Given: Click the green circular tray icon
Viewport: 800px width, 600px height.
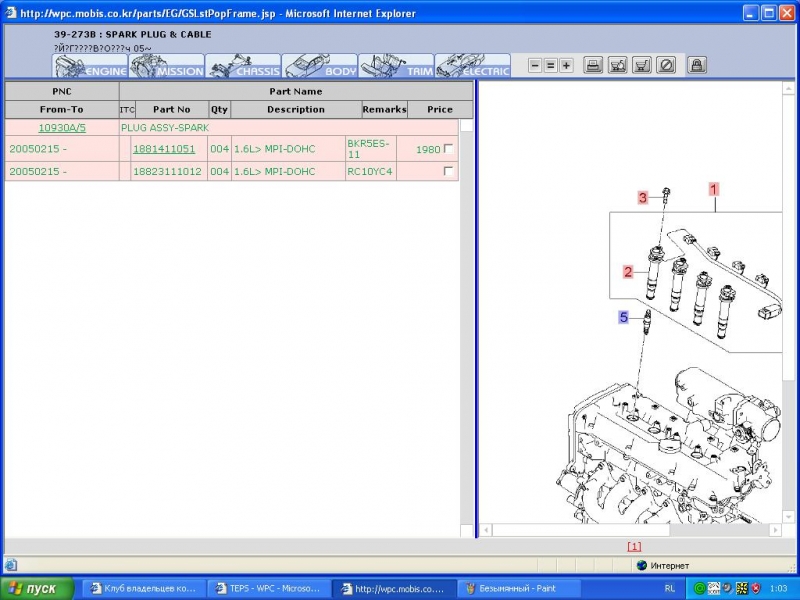Looking at the screenshot, I should tap(700, 588).
